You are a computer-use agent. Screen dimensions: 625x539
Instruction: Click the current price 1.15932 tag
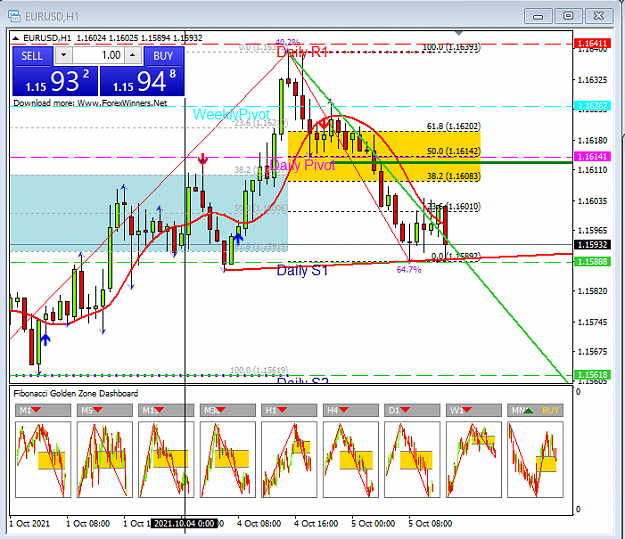coord(592,244)
